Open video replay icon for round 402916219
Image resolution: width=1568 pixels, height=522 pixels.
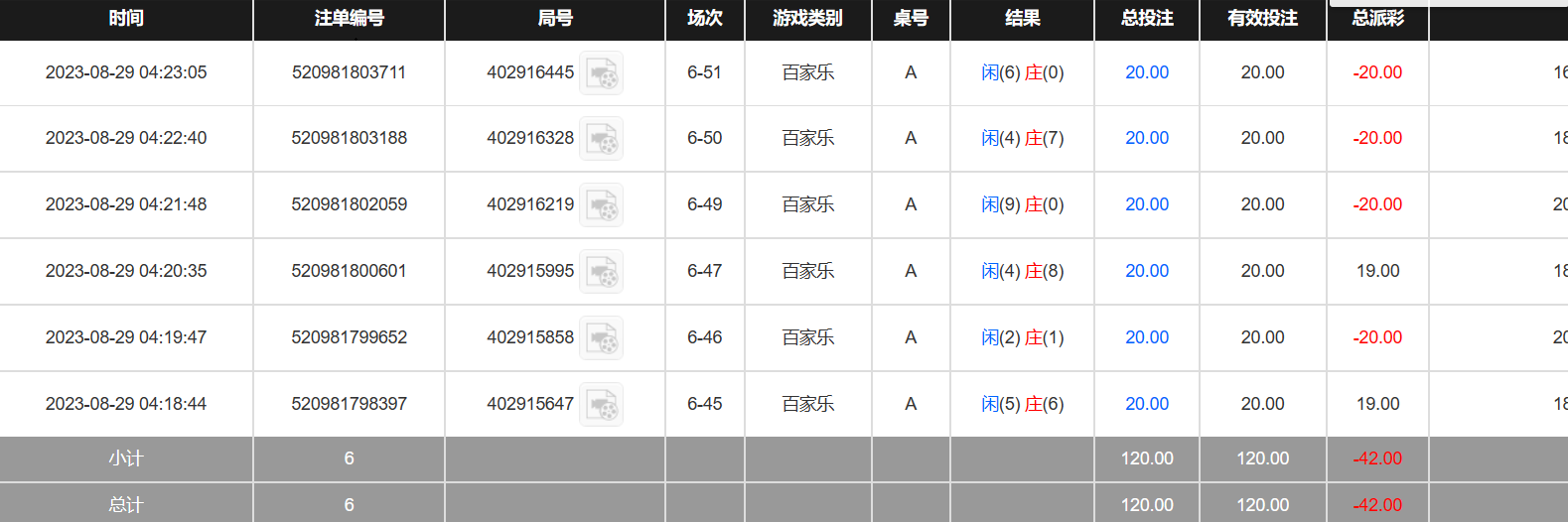[601, 205]
